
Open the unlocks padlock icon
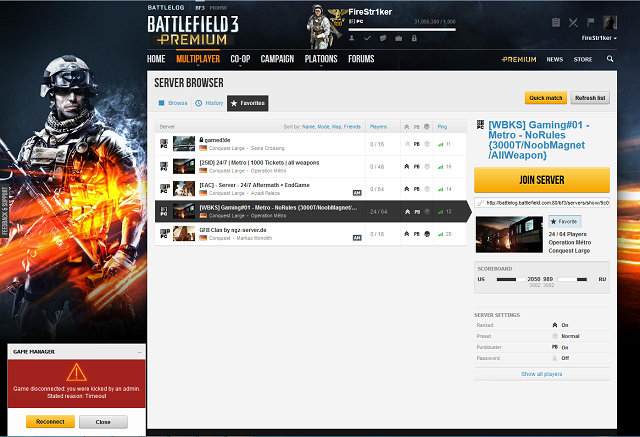pos(414,38)
